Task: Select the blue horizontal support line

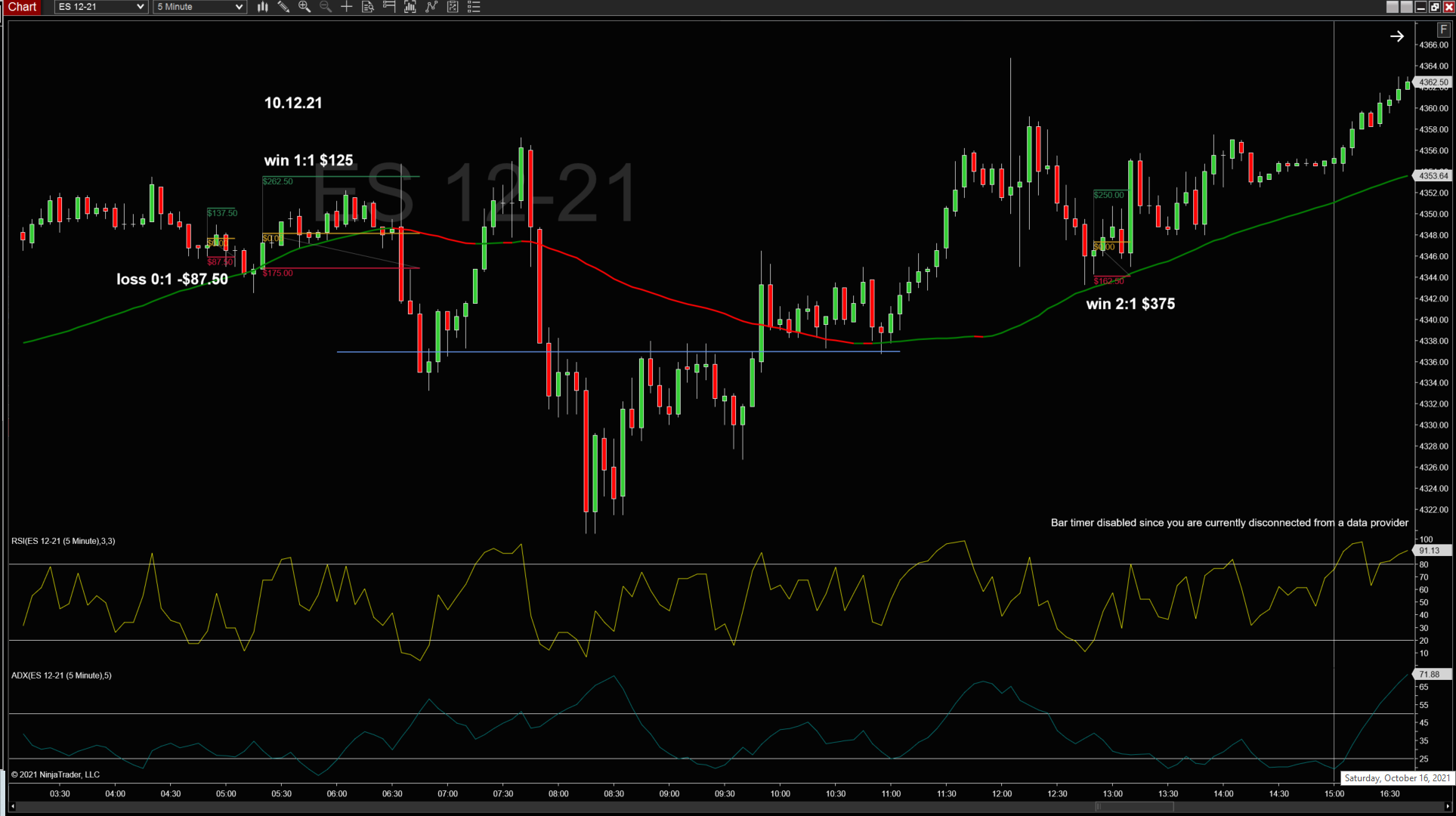Action: (618, 352)
